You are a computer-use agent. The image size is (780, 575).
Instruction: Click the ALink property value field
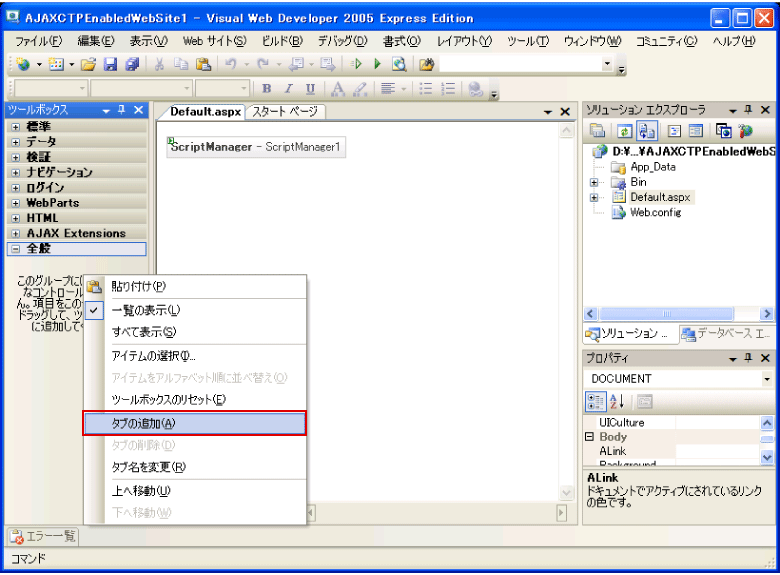pos(717,451)
